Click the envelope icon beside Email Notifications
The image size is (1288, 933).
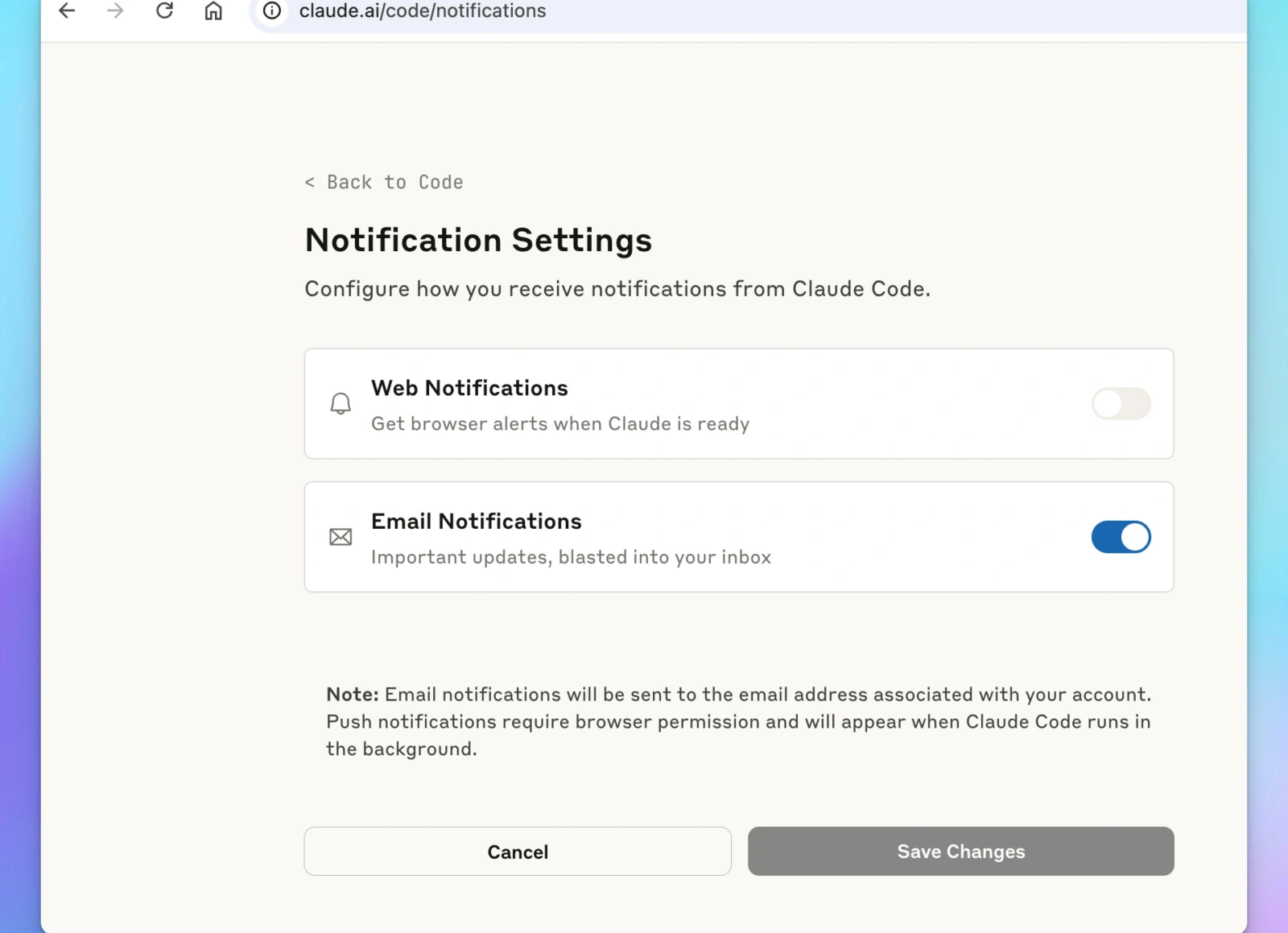341,537
